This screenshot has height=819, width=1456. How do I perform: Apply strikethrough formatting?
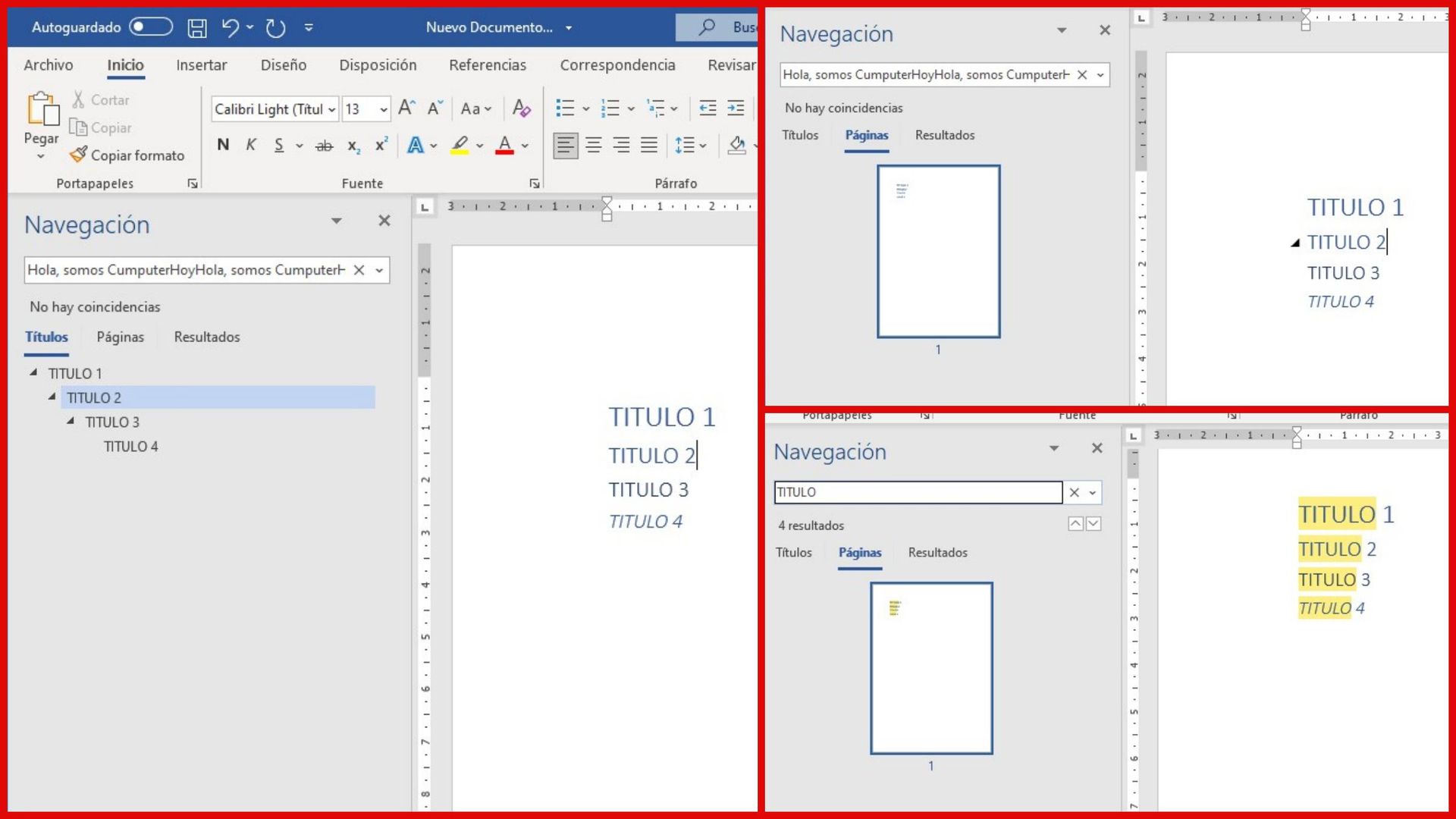tap(324, 145)
